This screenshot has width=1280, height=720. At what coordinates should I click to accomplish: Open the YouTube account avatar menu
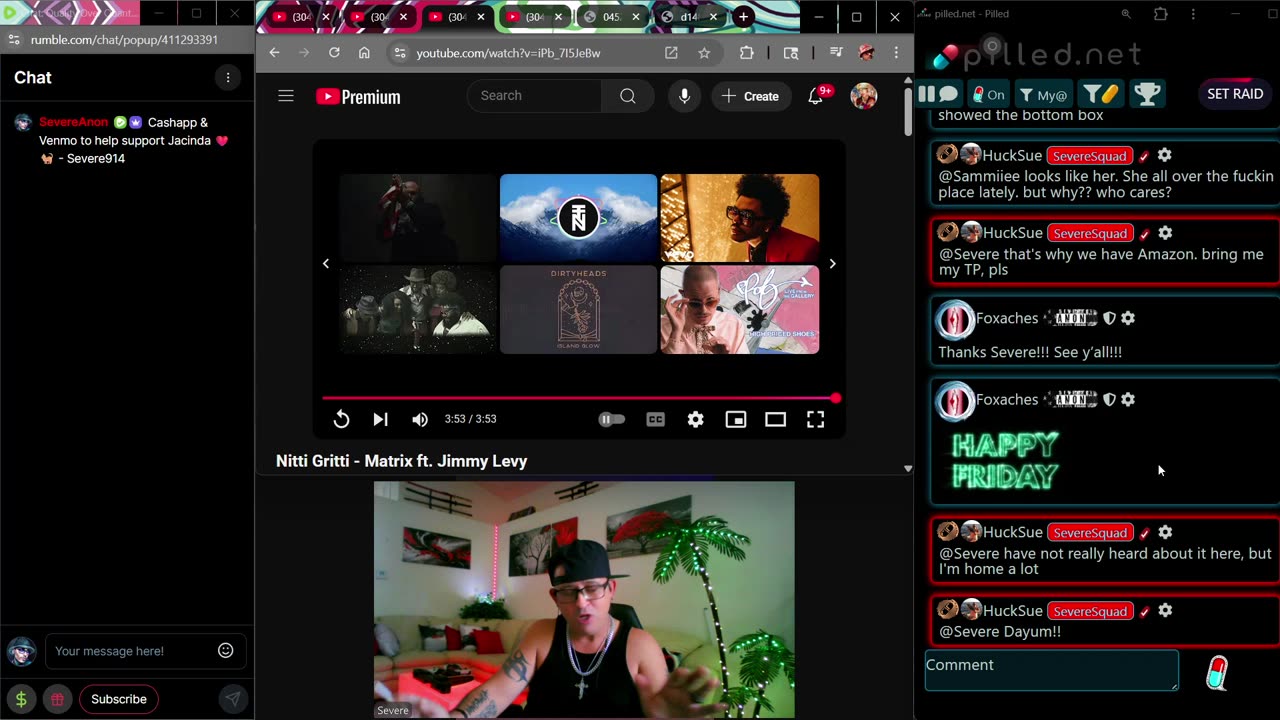[x=863, y=96]
